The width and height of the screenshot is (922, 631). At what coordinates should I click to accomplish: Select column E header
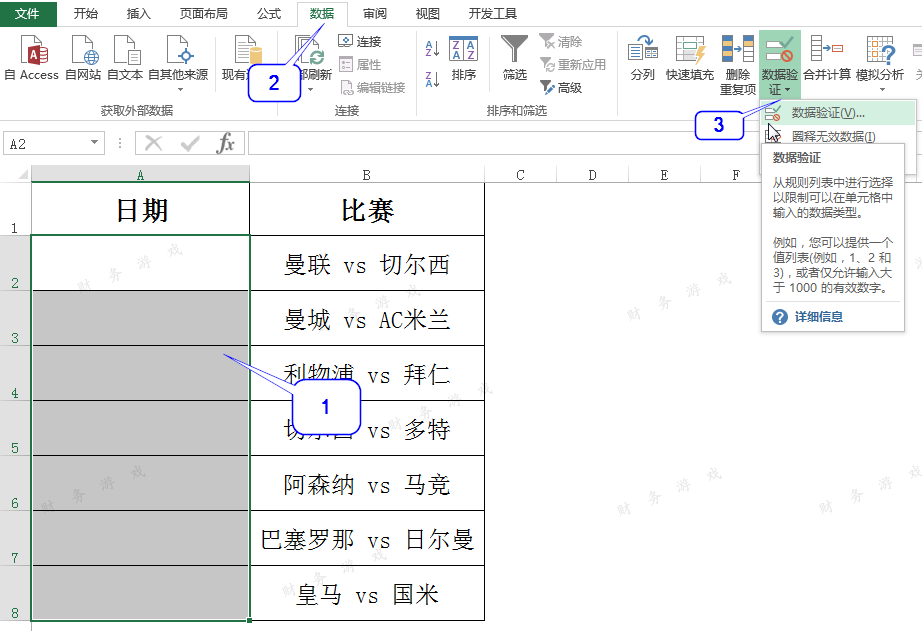(664, 175)
